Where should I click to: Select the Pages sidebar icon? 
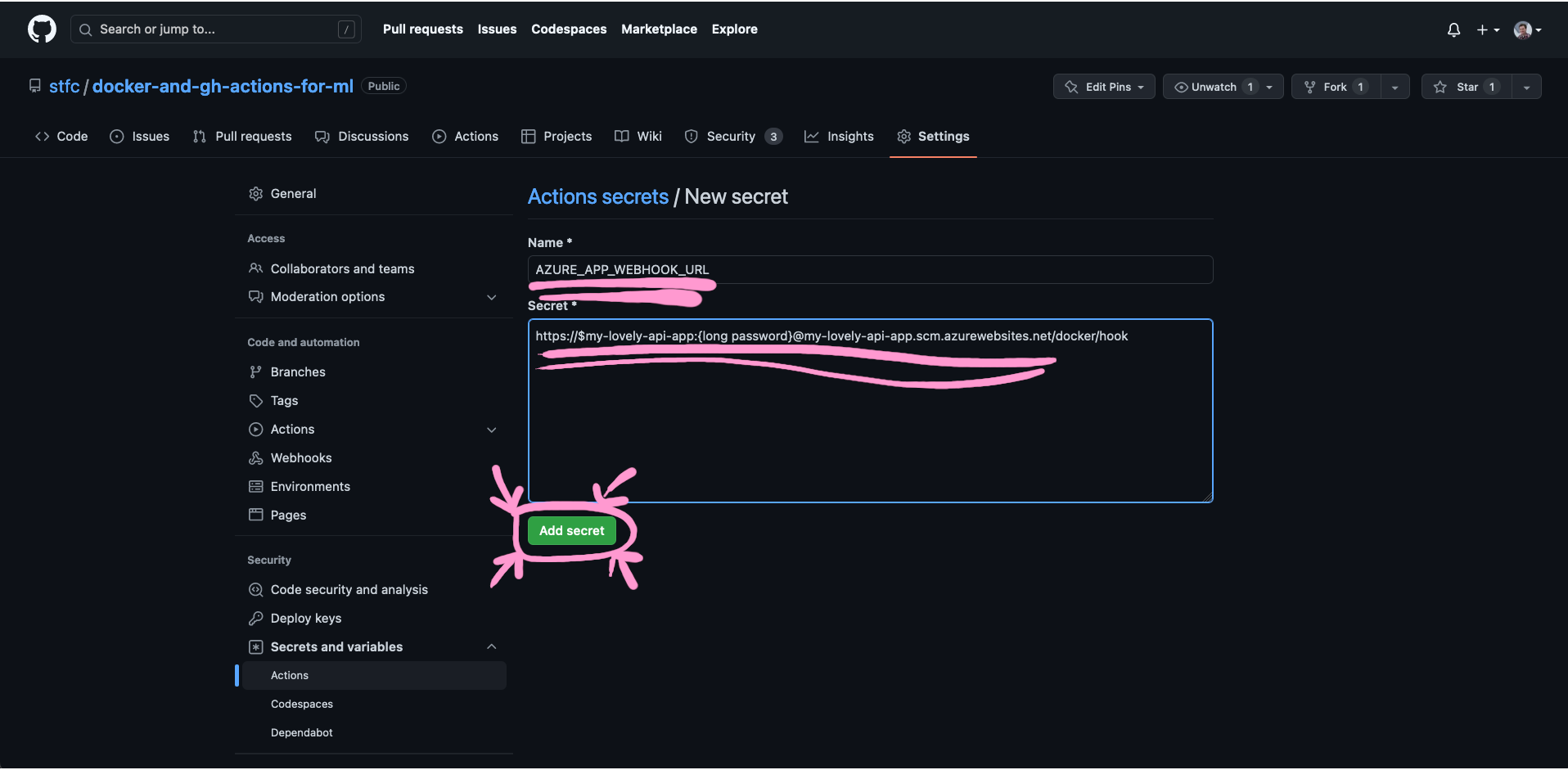(256, 515)
